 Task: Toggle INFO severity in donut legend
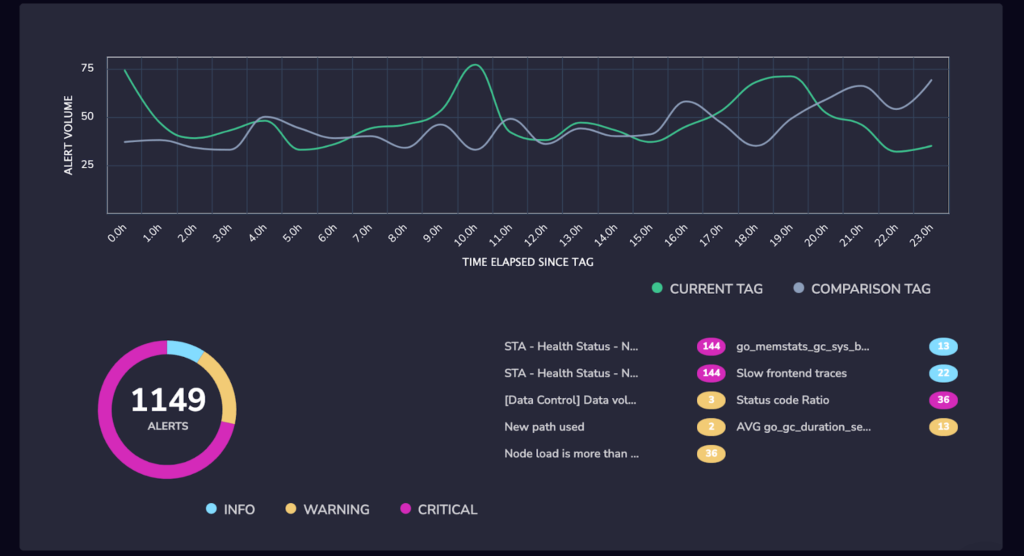[x=231, y=509]
